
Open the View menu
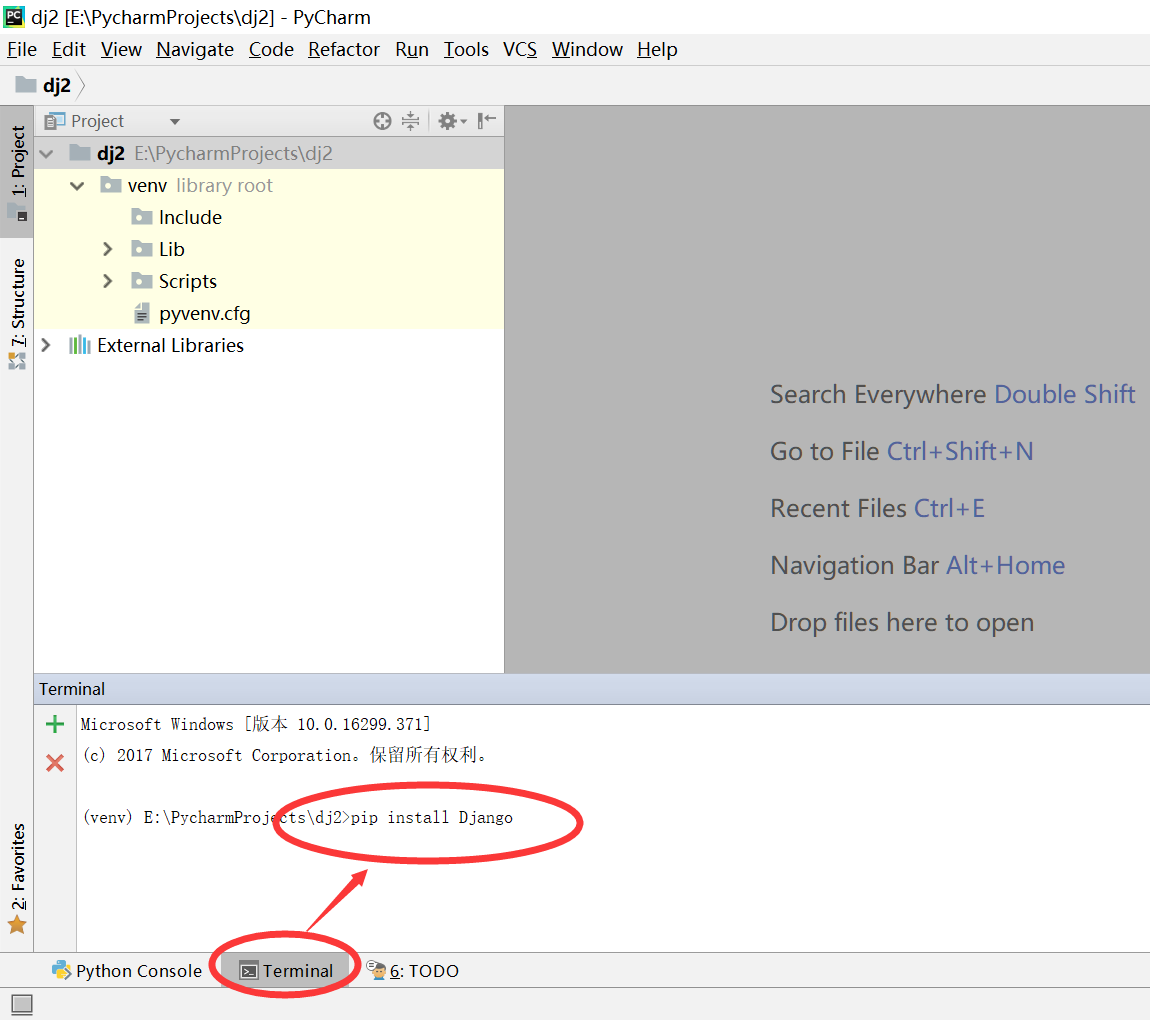121,50
